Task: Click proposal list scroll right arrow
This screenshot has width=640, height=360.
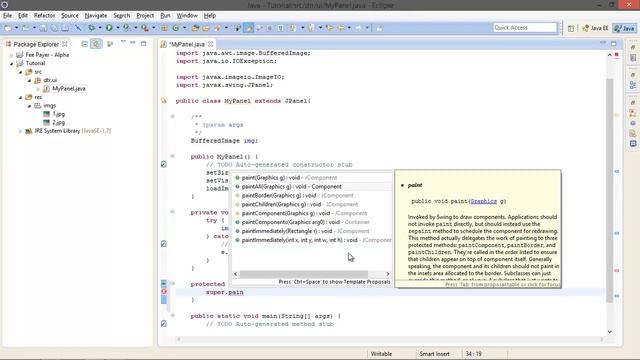Action: [x=388, y=274]
